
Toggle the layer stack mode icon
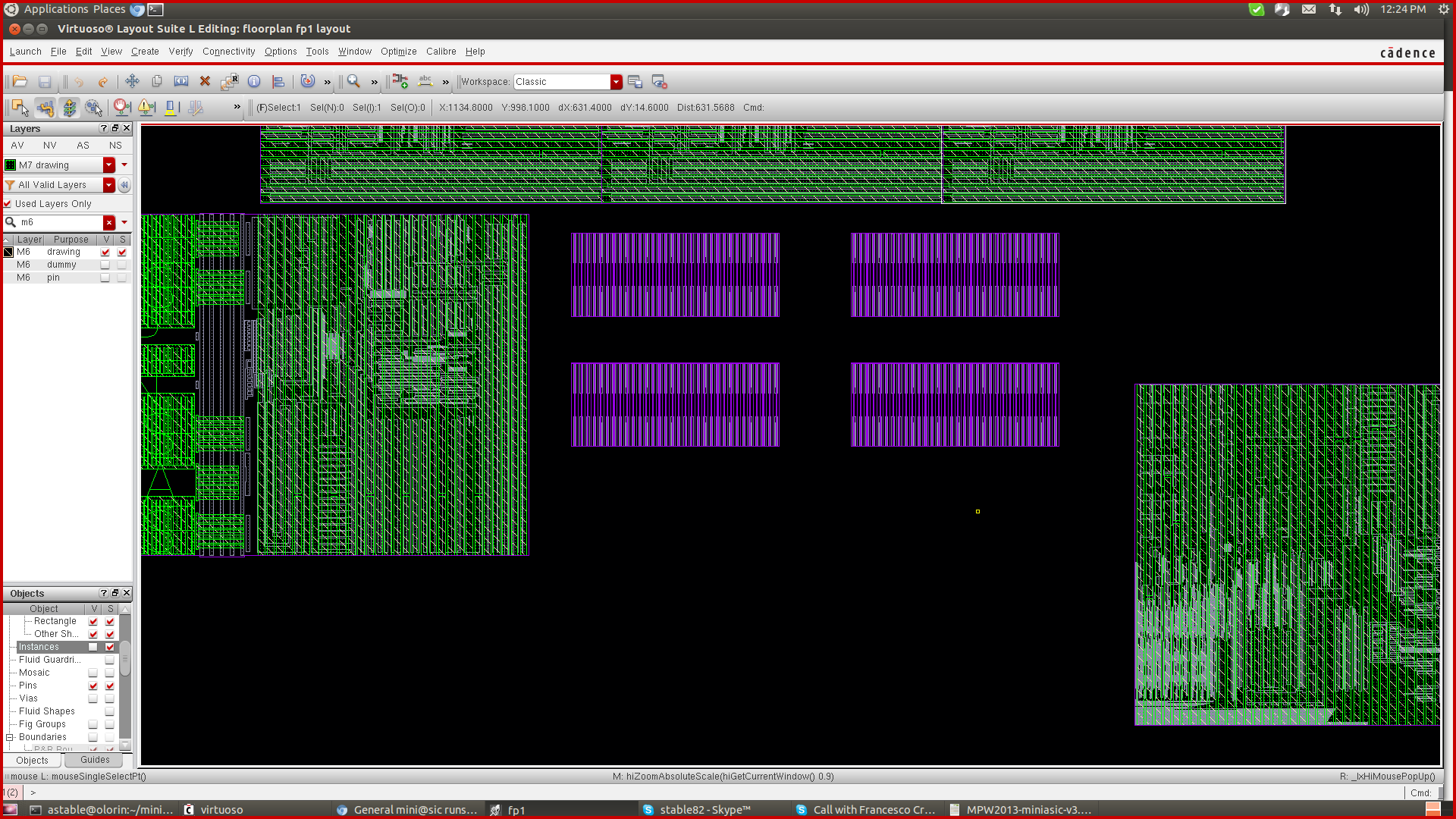[x=69, y=108]
